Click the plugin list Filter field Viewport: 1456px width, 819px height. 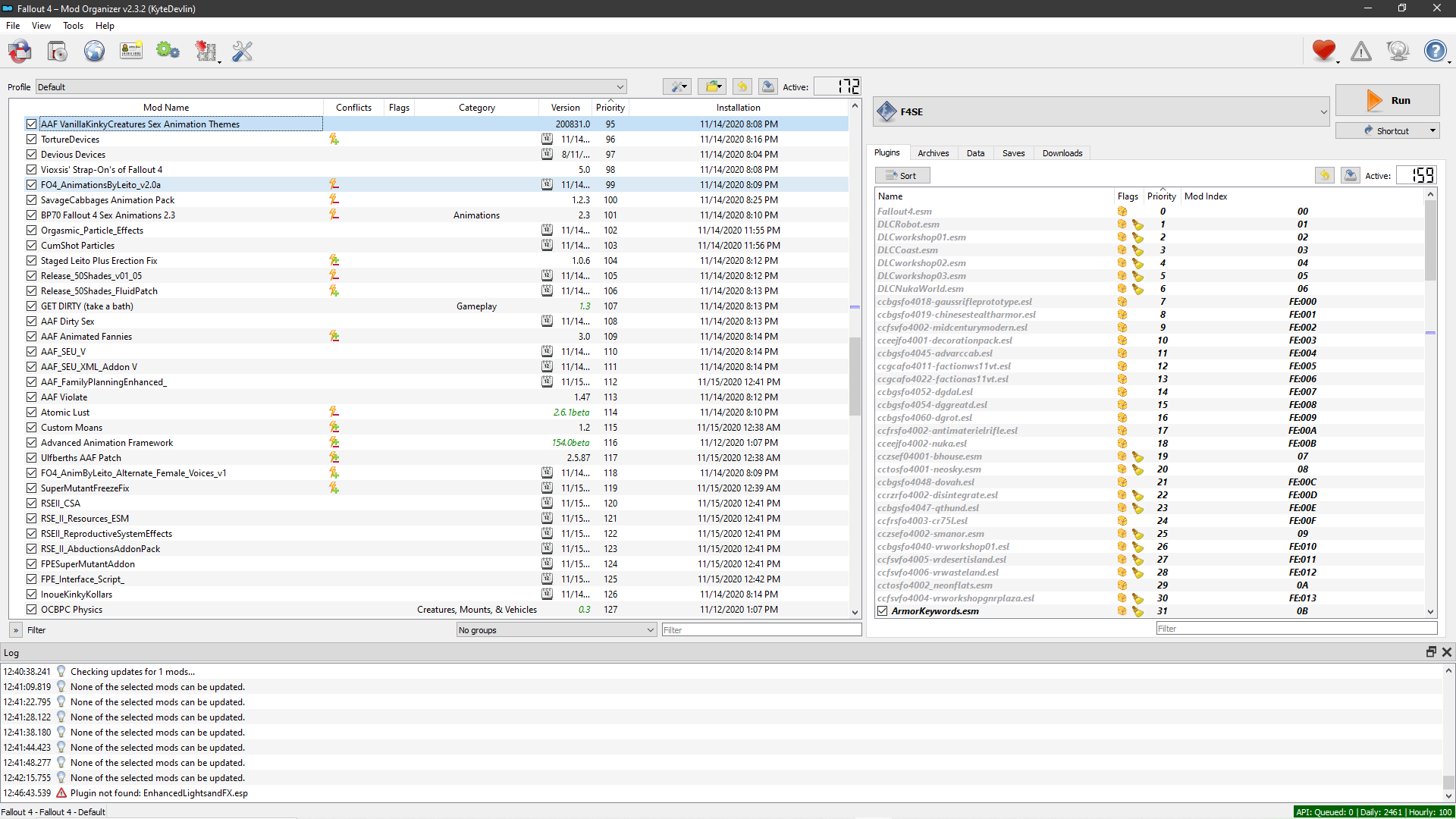click(x=1297, y=629)
